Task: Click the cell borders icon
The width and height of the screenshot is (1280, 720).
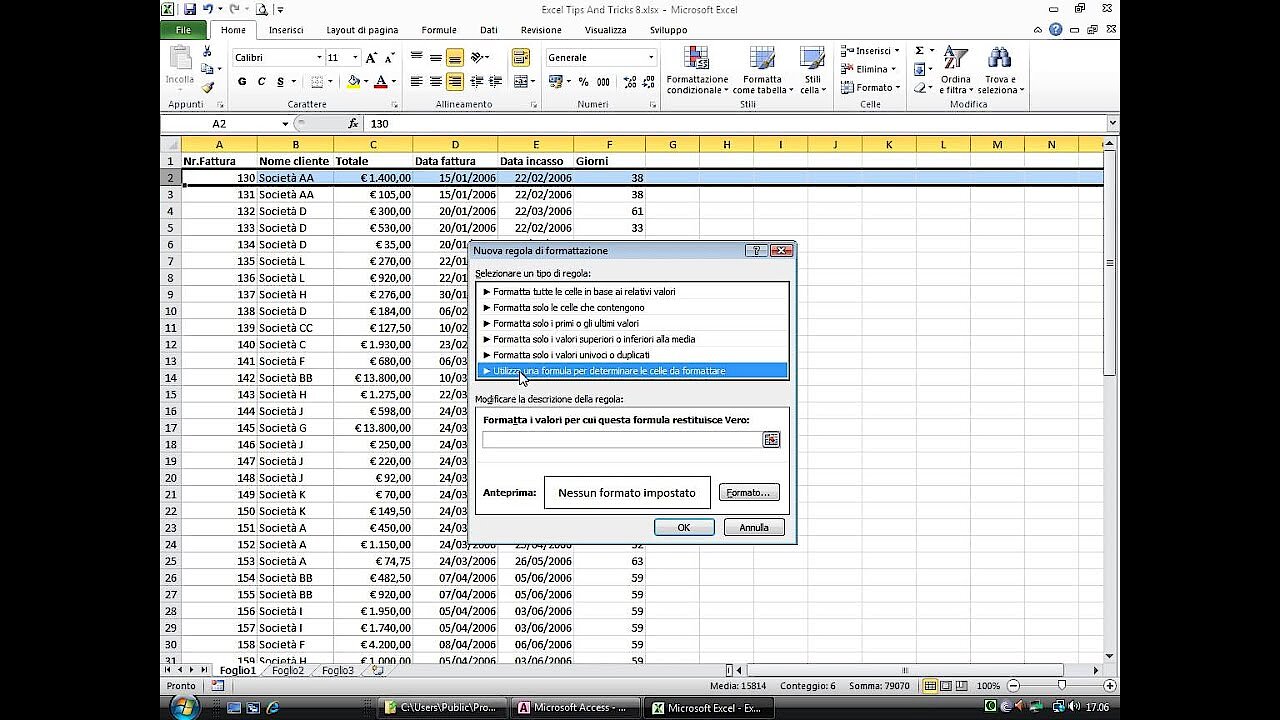Action: pos(317,82)
